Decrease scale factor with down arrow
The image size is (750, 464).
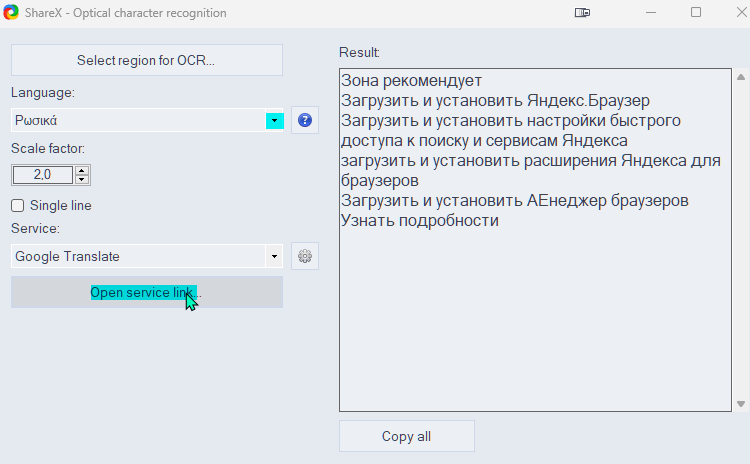click(x=82, y=179)
